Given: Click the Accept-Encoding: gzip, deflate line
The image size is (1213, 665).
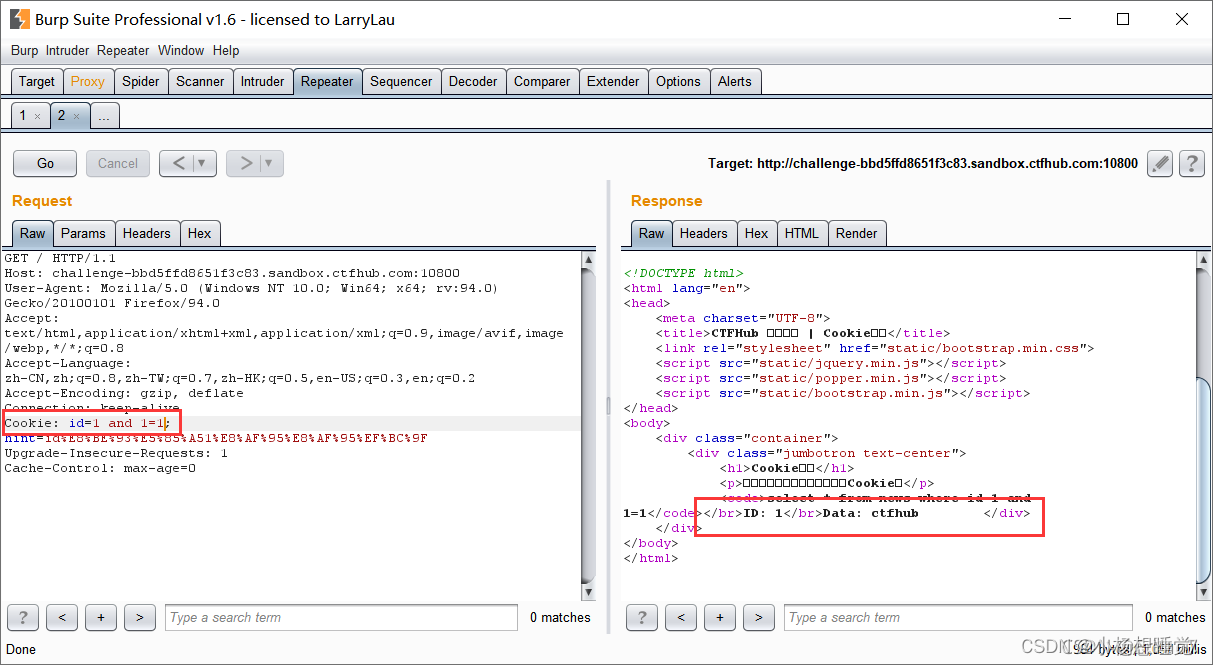Looking at the screenshot, I should 124,393.
